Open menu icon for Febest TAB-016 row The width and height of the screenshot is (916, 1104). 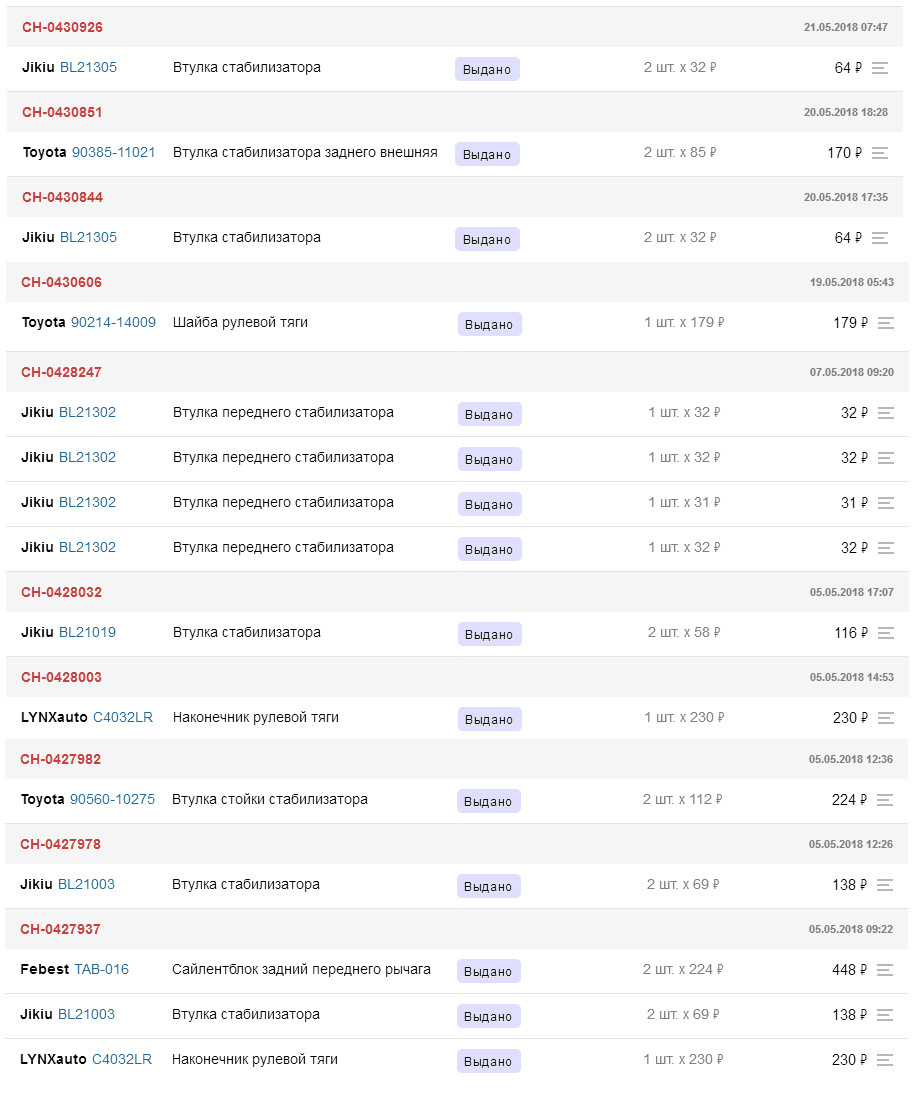[884, 970]
